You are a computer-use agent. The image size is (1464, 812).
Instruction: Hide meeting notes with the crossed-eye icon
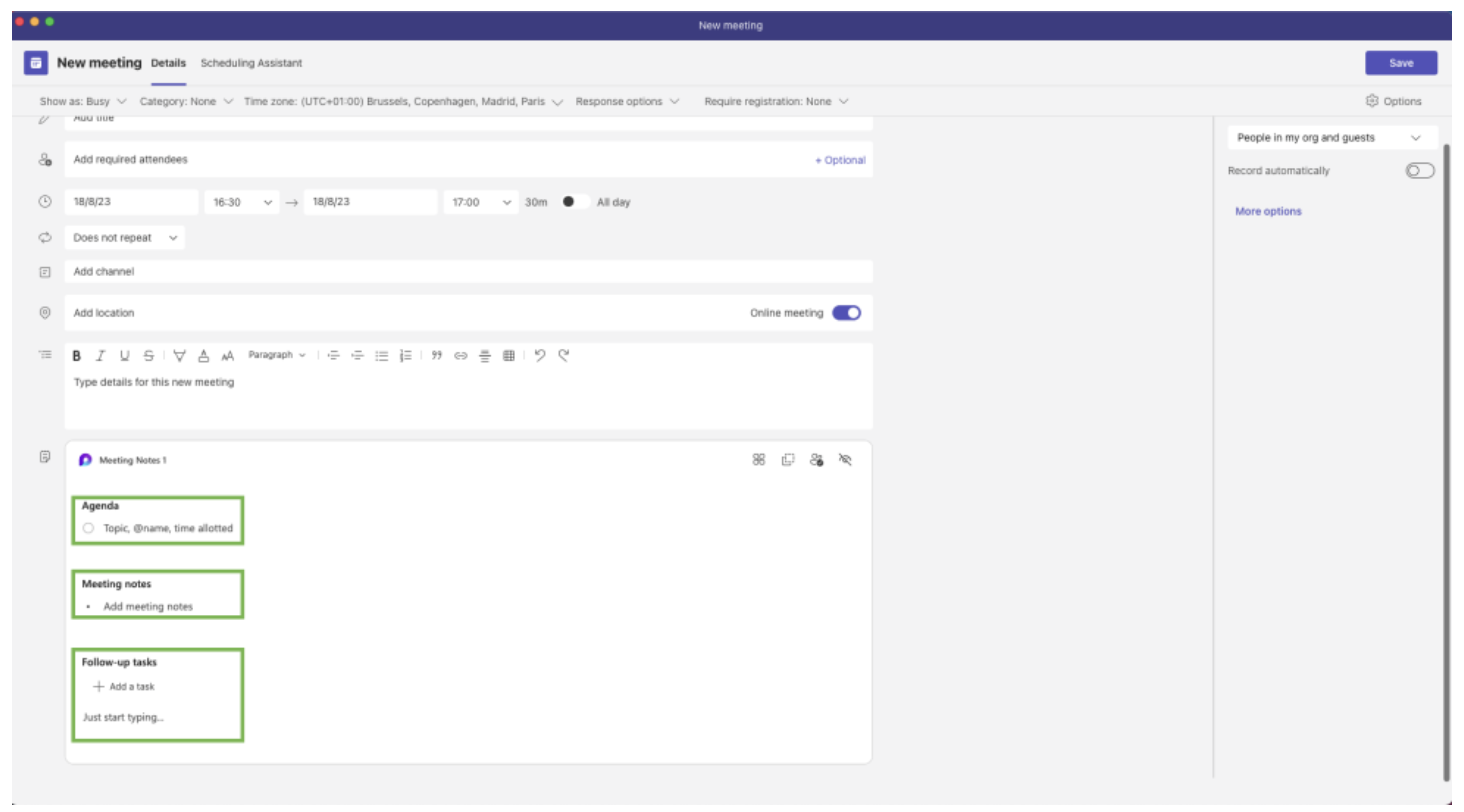tap(845, 460)
